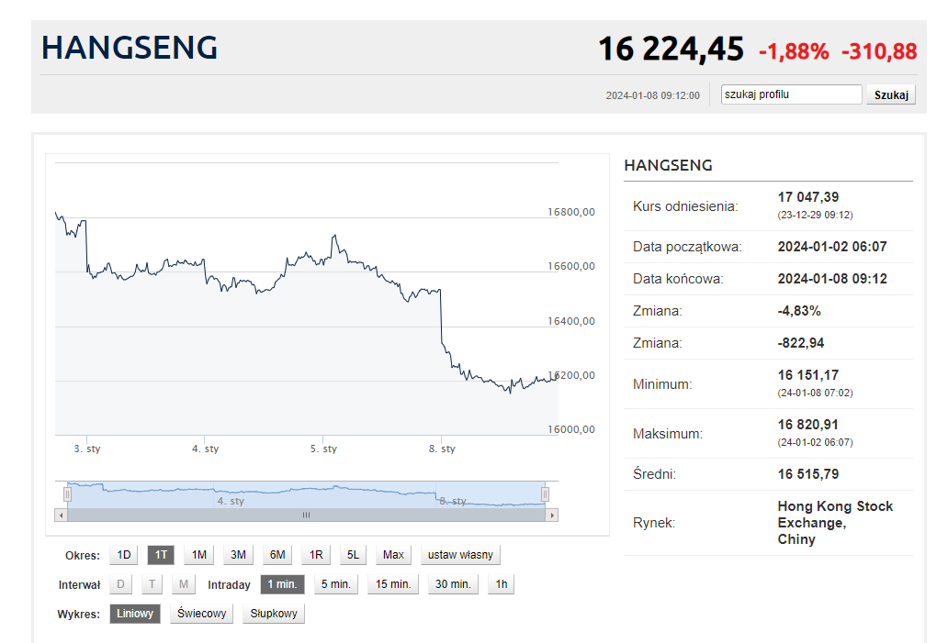Click the -310,88 point change
Viewport: 948px width, 643px height.
(x=879, y=51)
